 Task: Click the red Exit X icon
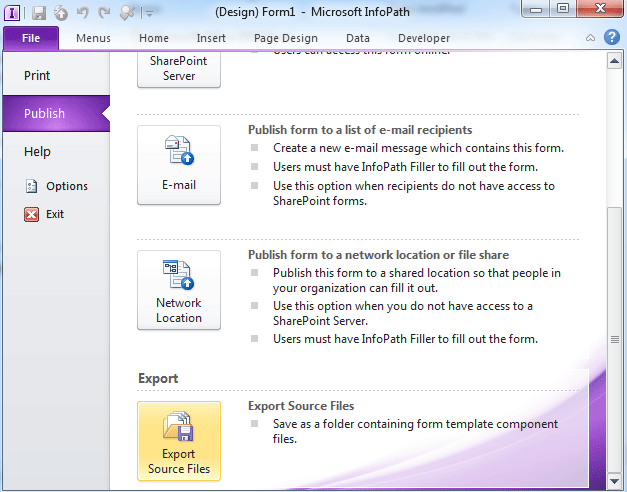pos(32,214)
